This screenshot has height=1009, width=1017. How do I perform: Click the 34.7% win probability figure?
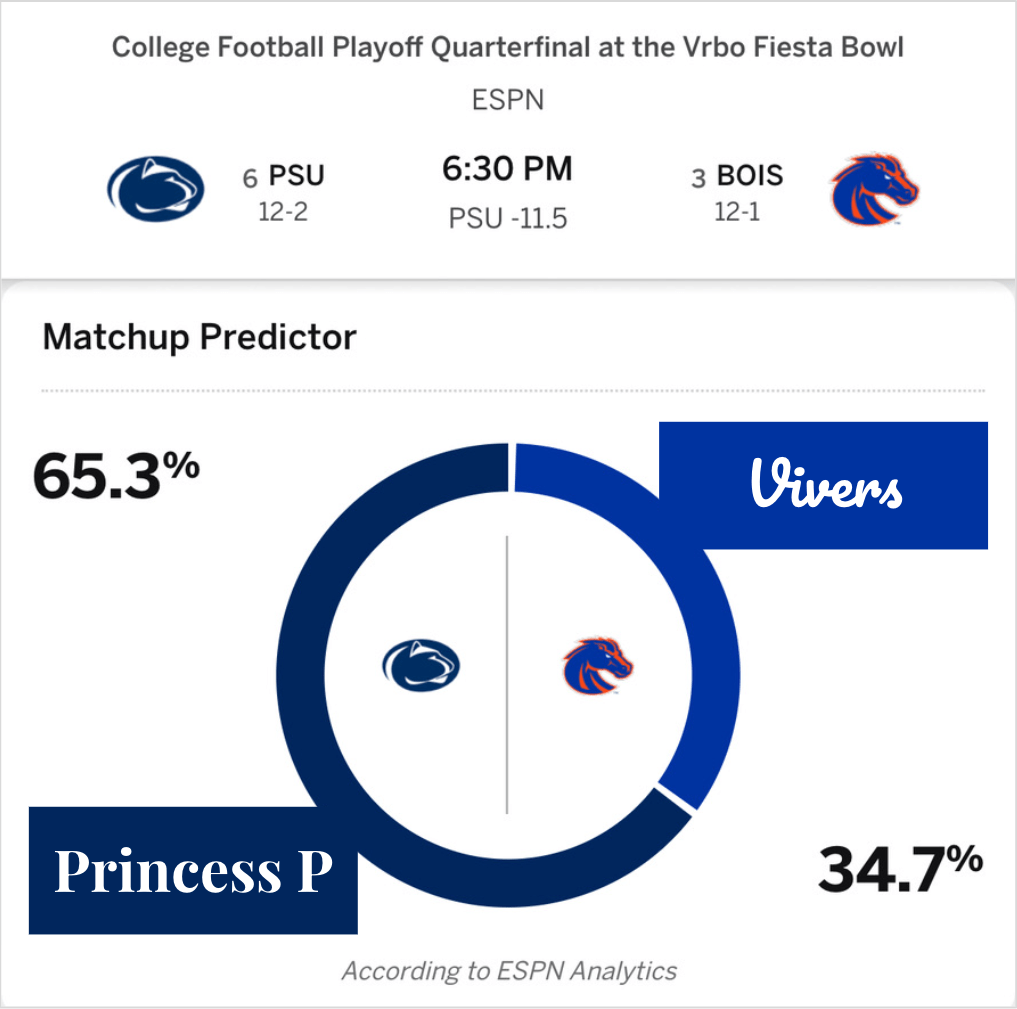tap(900, 868)
